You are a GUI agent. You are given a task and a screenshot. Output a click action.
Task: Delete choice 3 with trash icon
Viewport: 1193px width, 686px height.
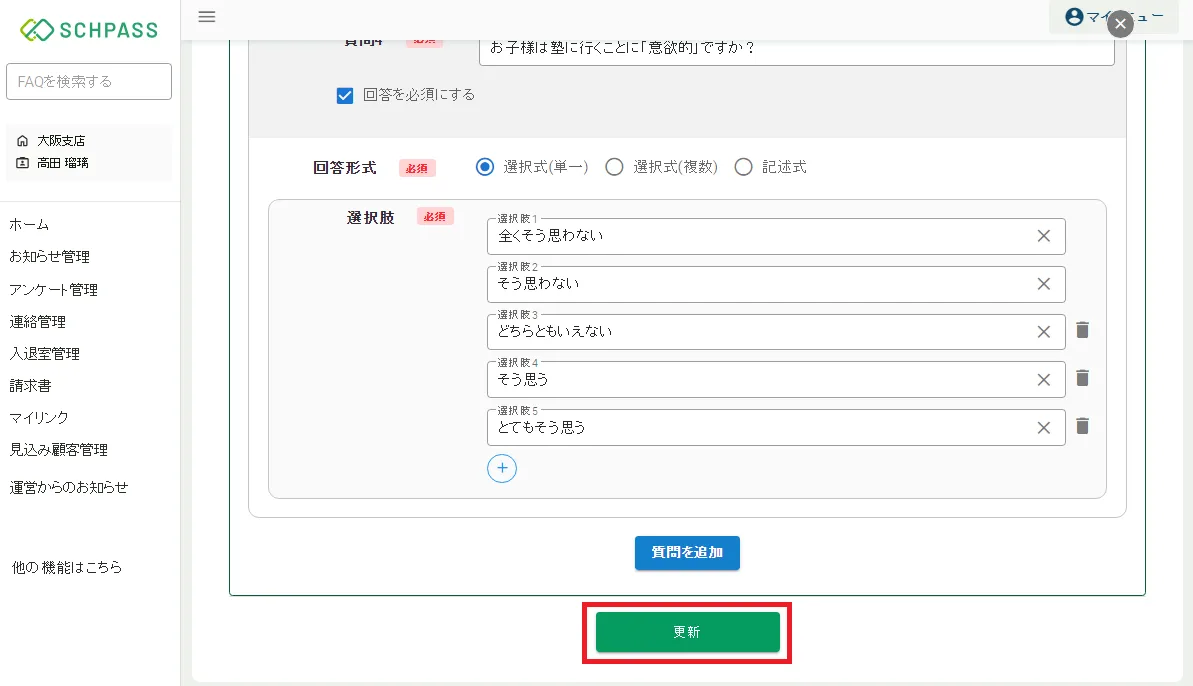1082,330
